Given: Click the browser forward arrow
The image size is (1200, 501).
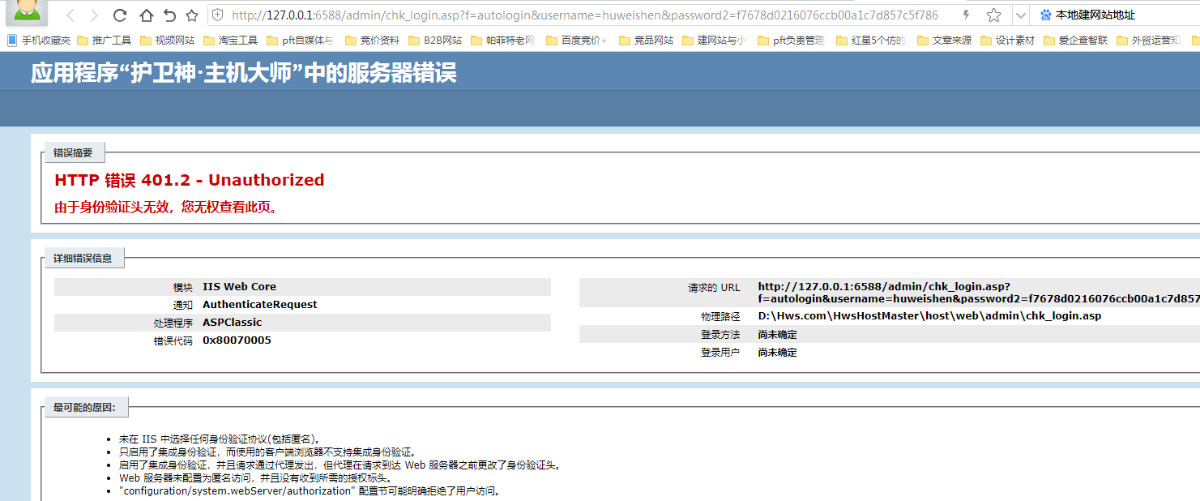Looking at the screenshot, I should click(x=94, y=16).
